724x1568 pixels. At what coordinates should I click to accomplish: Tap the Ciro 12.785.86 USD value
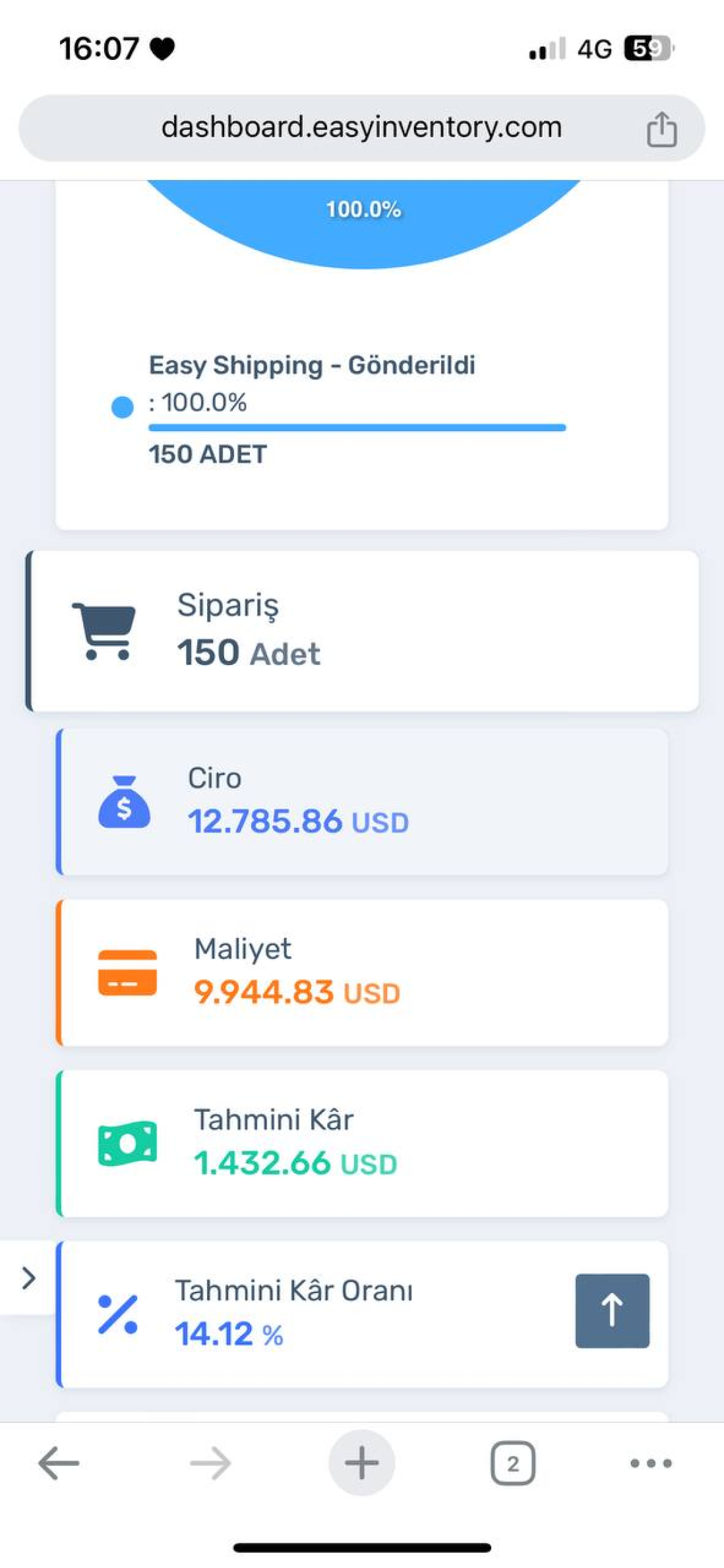coord(298,822)
